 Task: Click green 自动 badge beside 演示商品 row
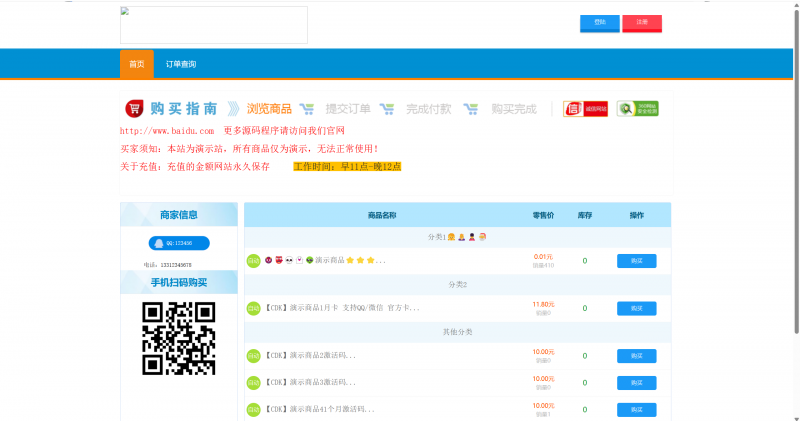click(x=253, y=261)
